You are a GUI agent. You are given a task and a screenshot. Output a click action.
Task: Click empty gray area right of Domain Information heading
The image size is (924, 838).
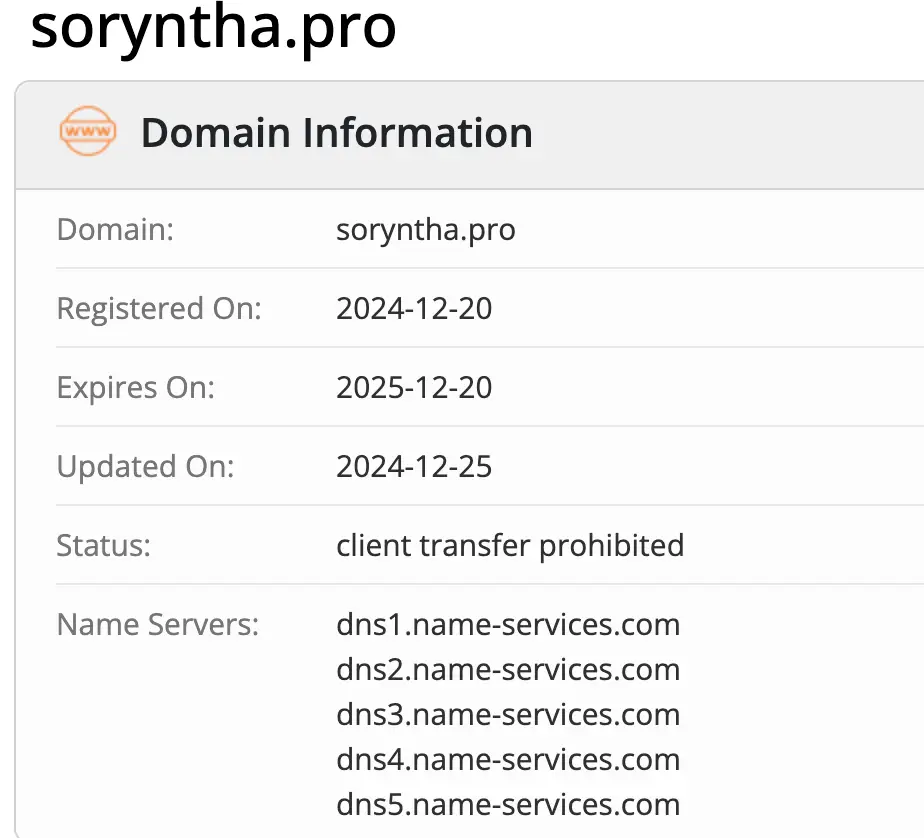pyautogui.click(x=740, y=133)
